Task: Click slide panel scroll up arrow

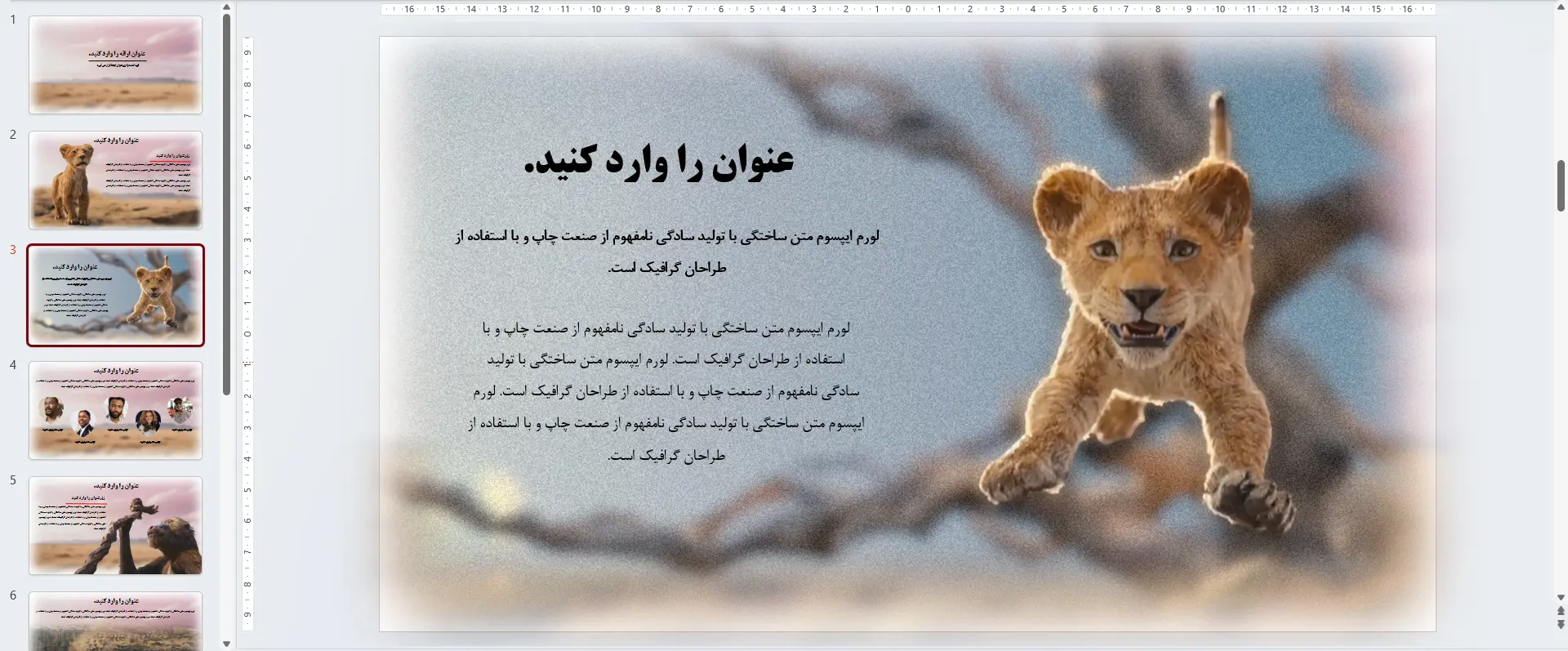Action: (226, 7)
